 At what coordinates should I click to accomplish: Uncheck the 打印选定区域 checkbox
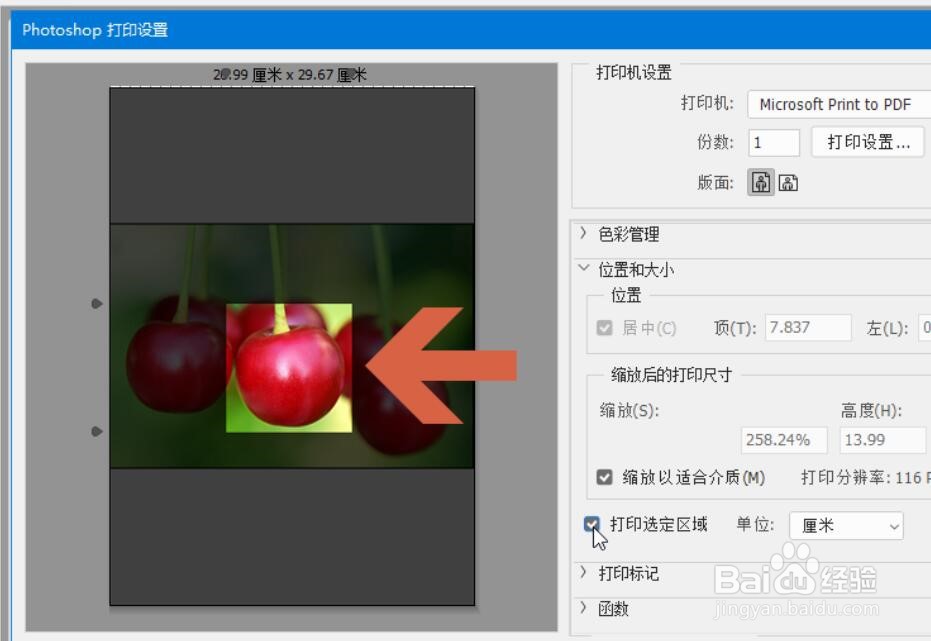click(x=591, y=524)
